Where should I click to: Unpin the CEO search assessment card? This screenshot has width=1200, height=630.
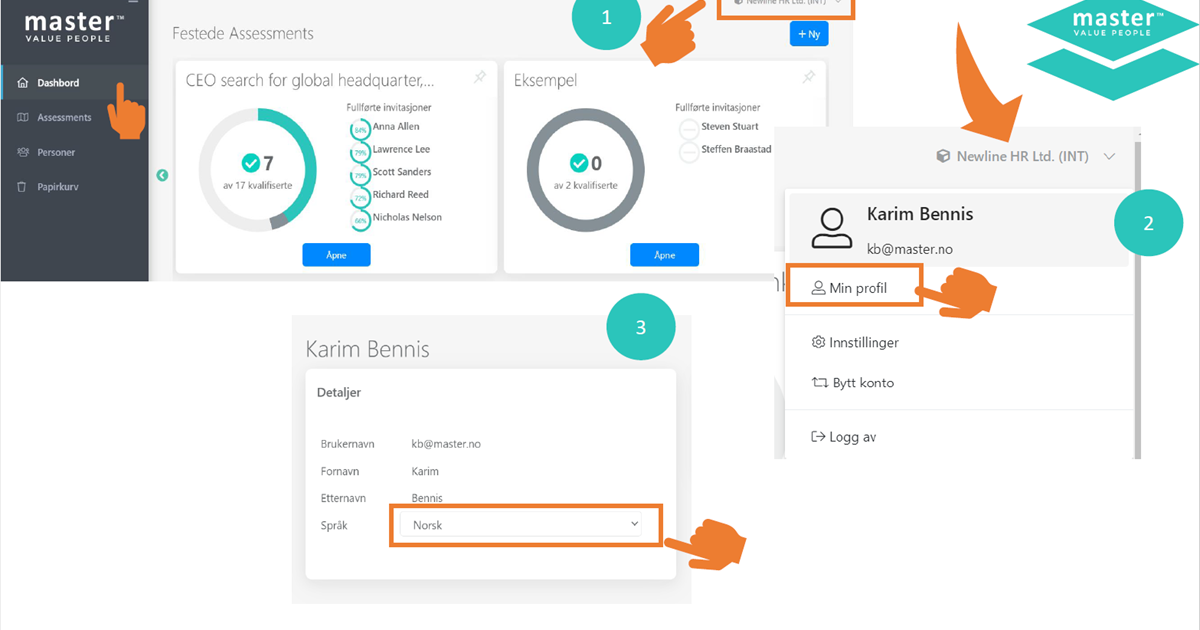point(480,78)
